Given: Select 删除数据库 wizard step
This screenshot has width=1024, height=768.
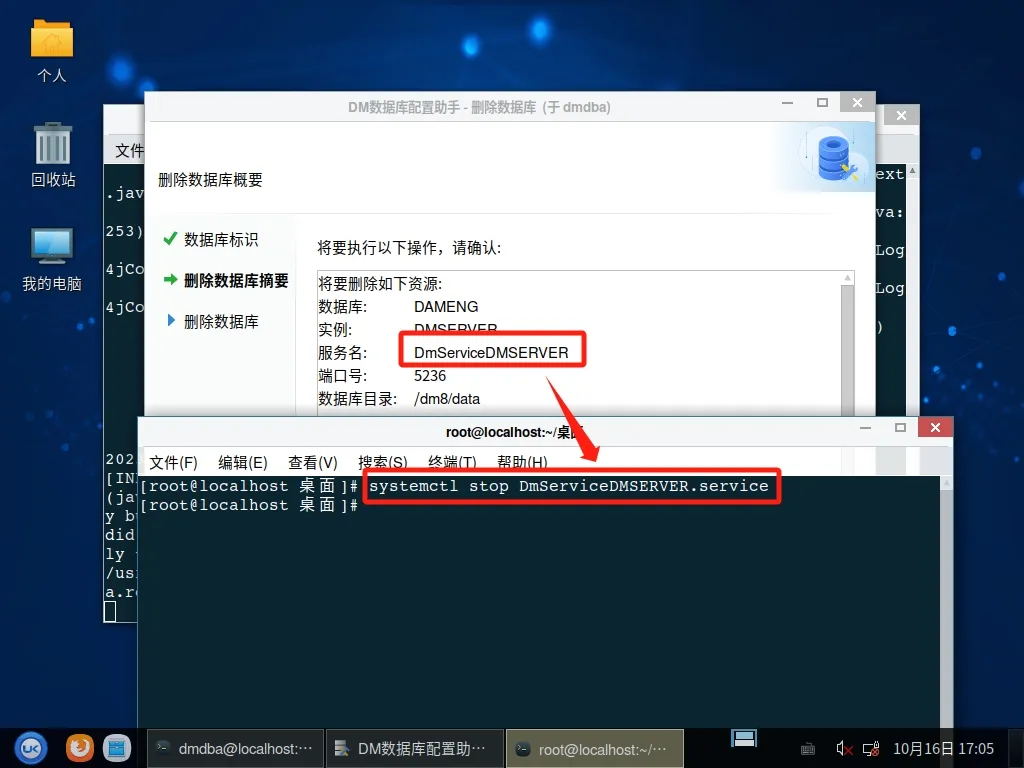Looking at the screenshot, I should pos(221,322).
